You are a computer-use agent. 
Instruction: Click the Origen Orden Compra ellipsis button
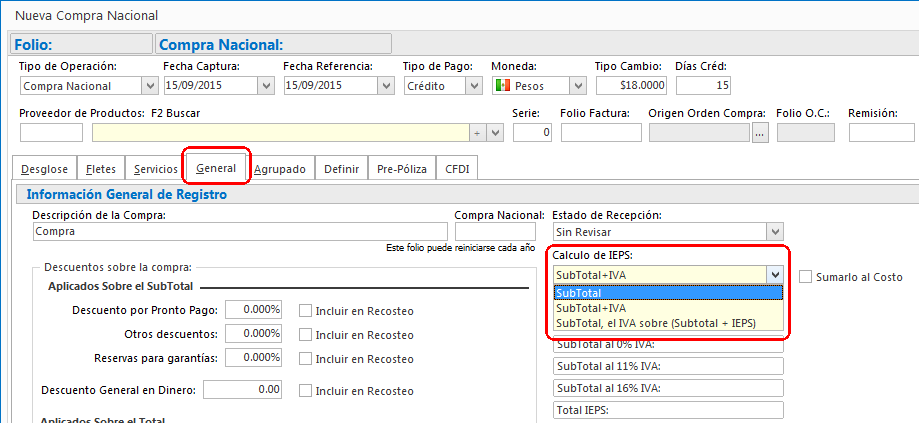pyautogui.click(x=760, y=133)
